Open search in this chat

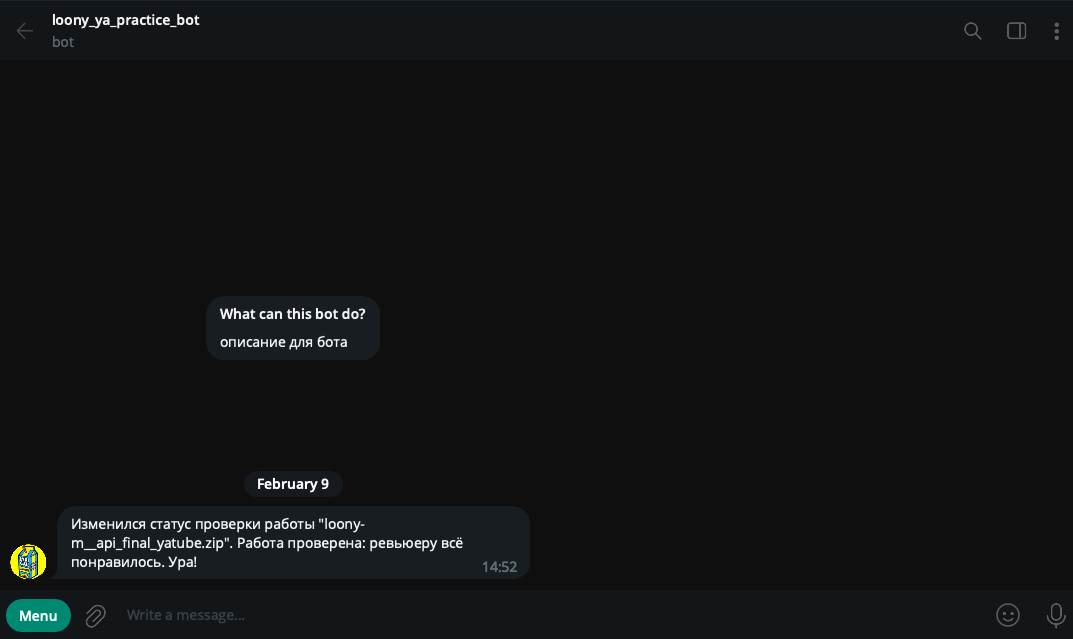click(x=972, y=31)
